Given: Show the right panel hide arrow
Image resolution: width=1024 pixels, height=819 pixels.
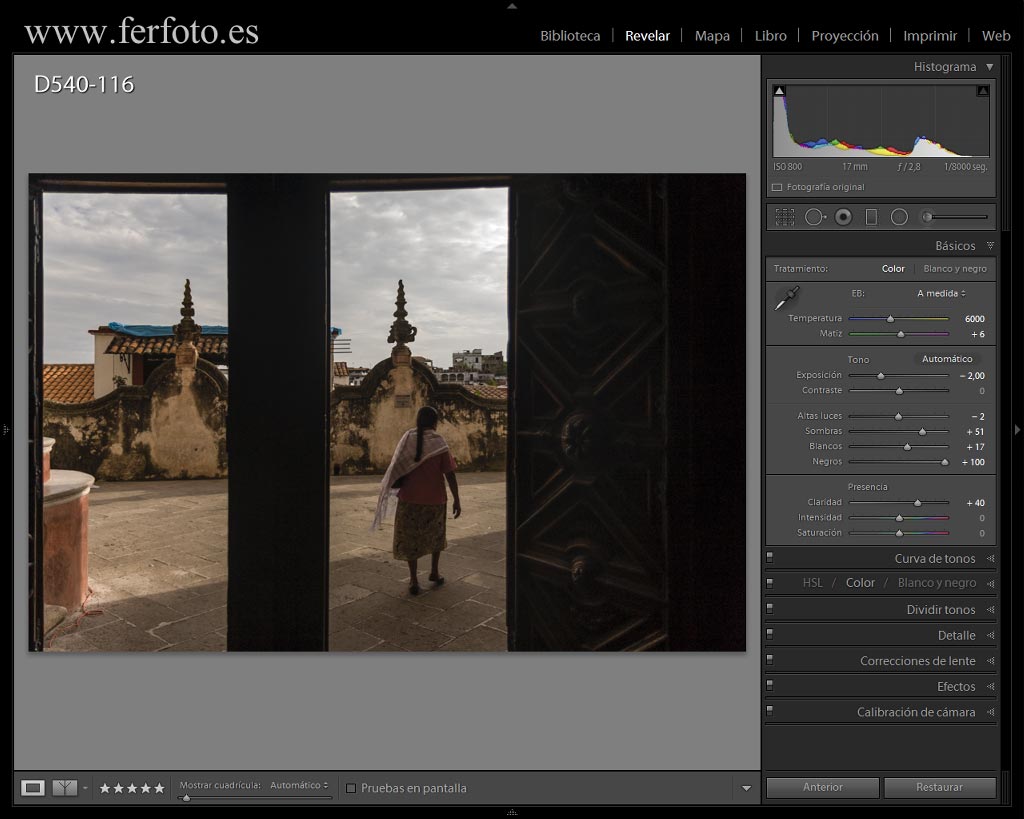Looking at the screenshot, I should tap(1017, 430).
